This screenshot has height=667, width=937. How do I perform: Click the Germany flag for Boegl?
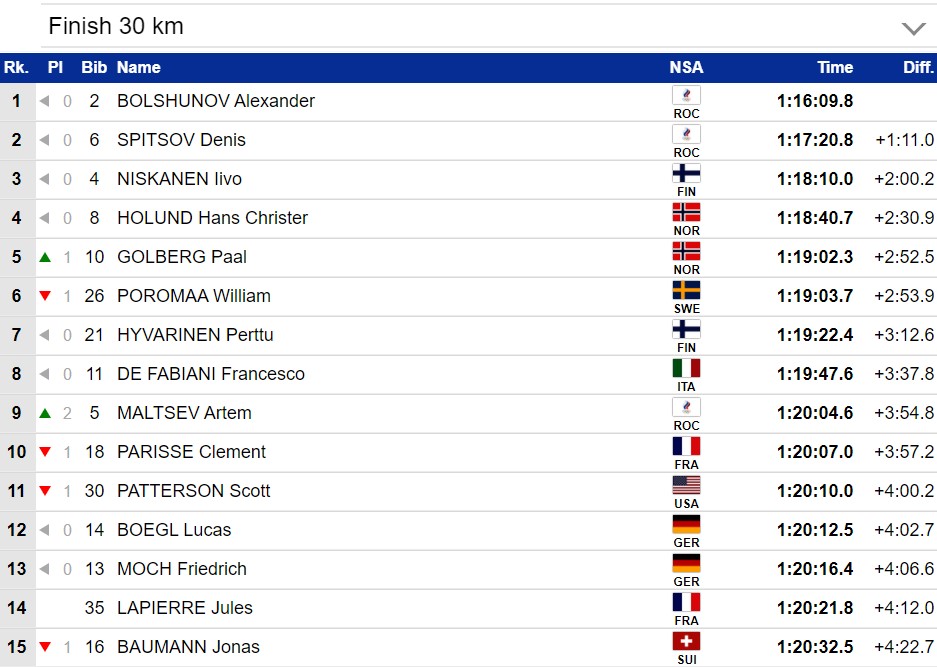[686, 525]
